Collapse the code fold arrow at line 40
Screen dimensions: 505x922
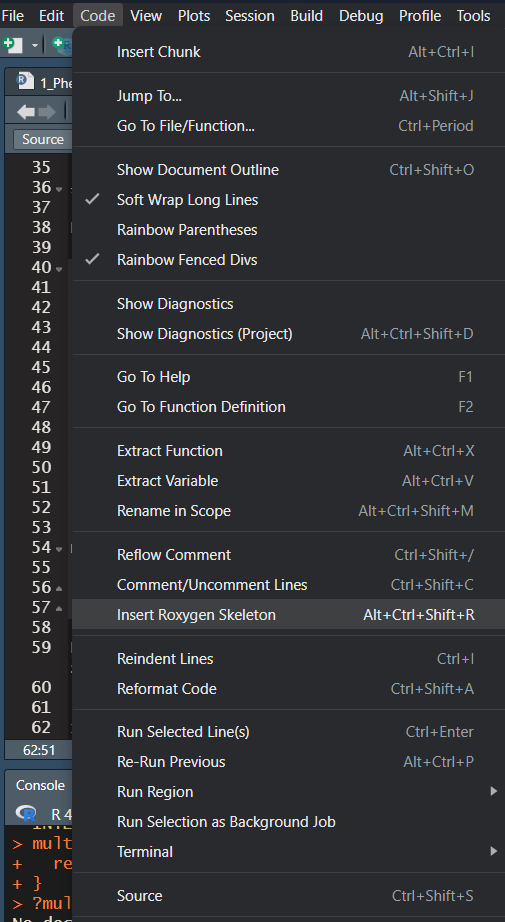pyautogui.click(x=59, y=269)
